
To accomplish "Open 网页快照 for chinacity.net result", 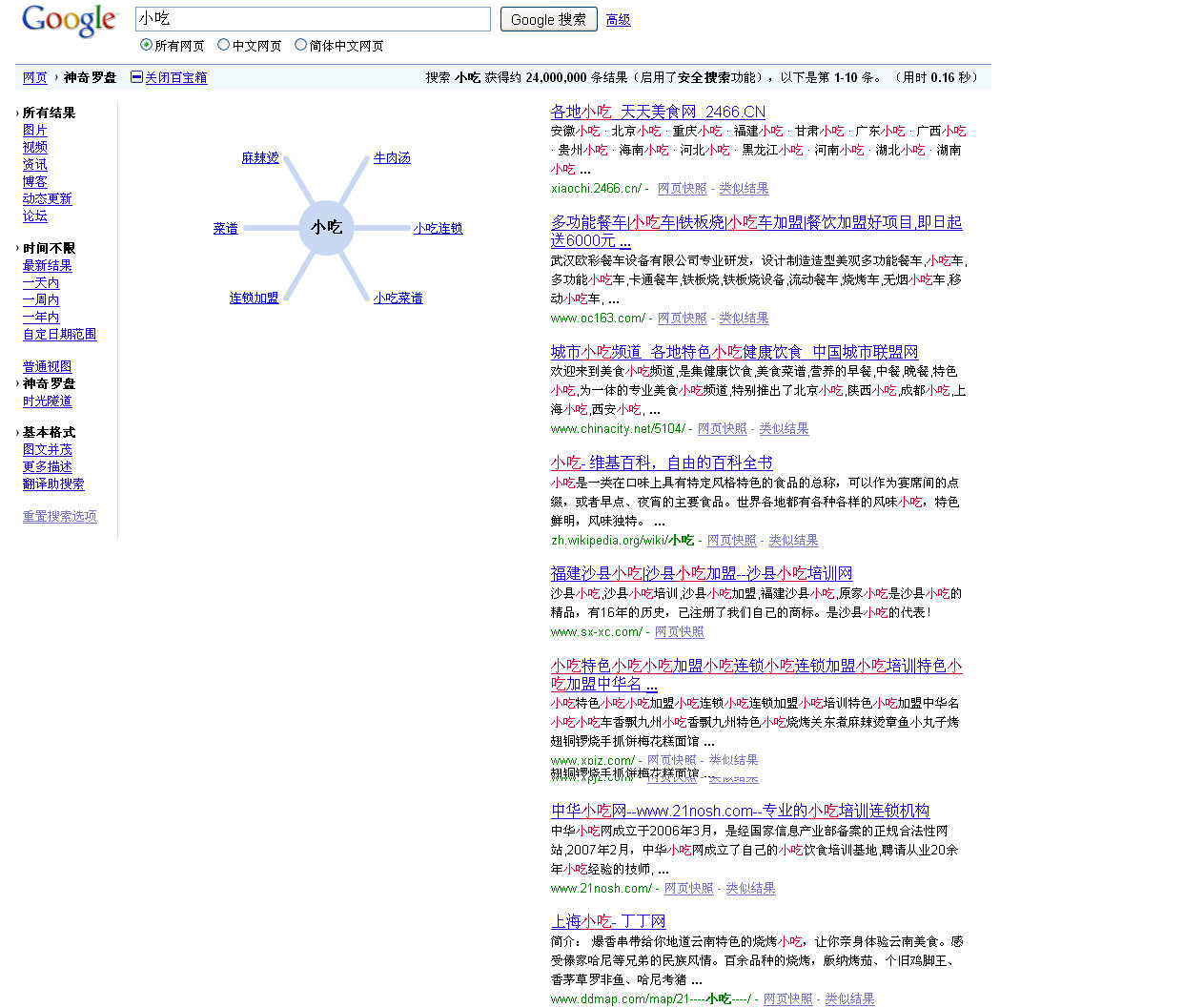I will [723, 429].
